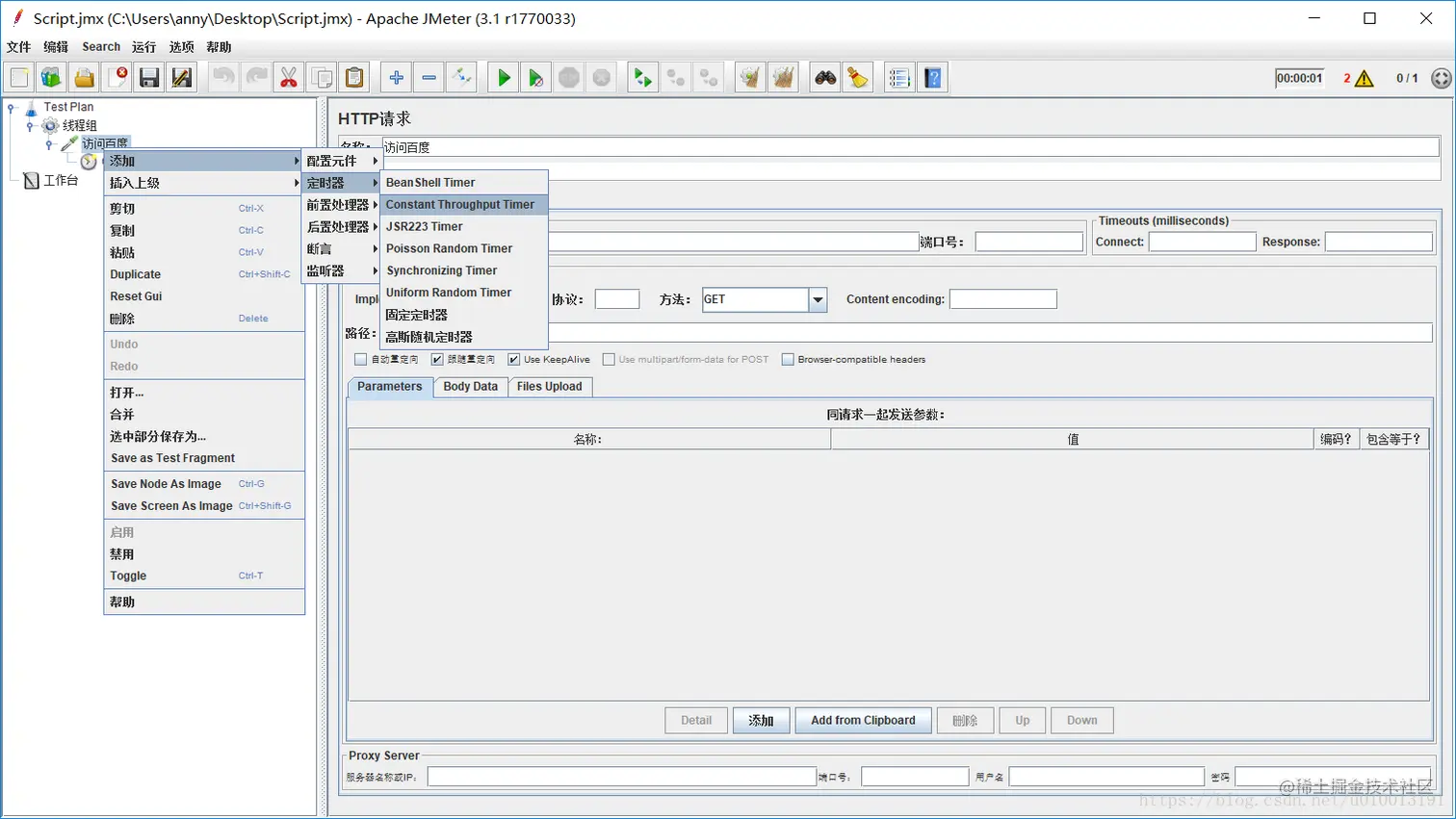Screen dimensions: 1456x819
Task: Open the 方法 GET dropdown
Action: point(818,300)
